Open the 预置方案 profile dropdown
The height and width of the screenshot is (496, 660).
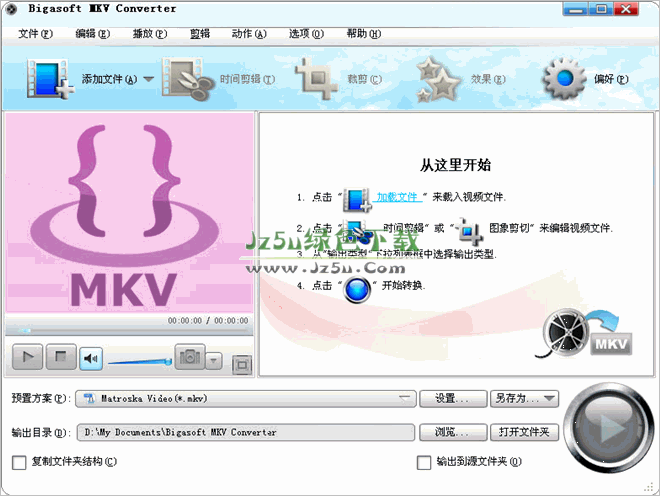point(246,398)
